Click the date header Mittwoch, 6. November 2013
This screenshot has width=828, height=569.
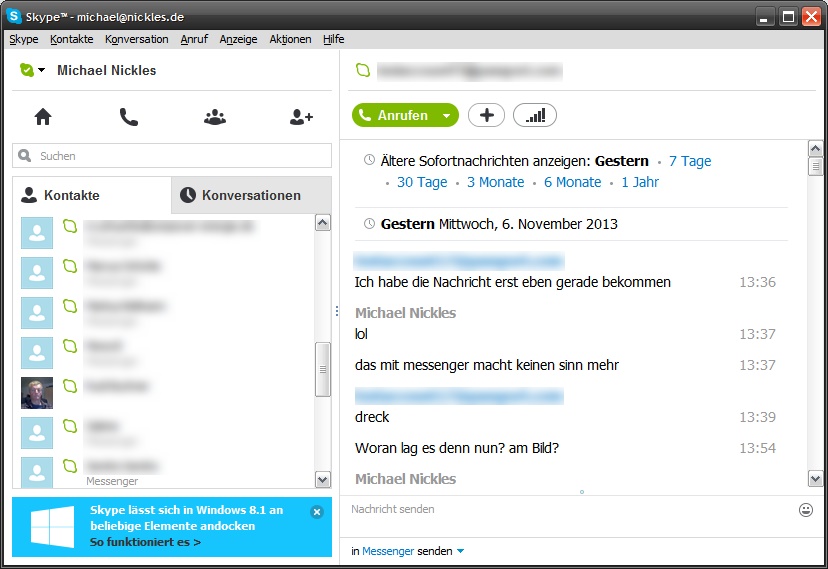528,224
